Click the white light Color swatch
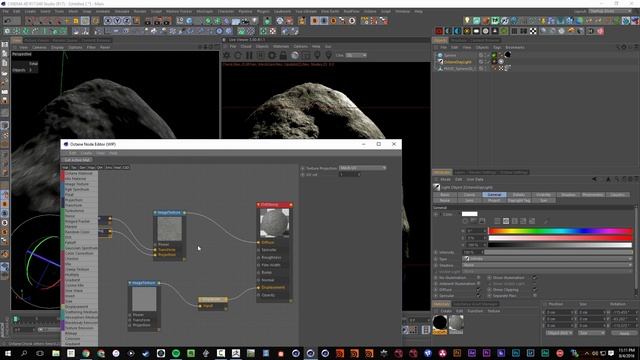The height and width of the screenshot is (360, 640). click(x=469, y=214)
